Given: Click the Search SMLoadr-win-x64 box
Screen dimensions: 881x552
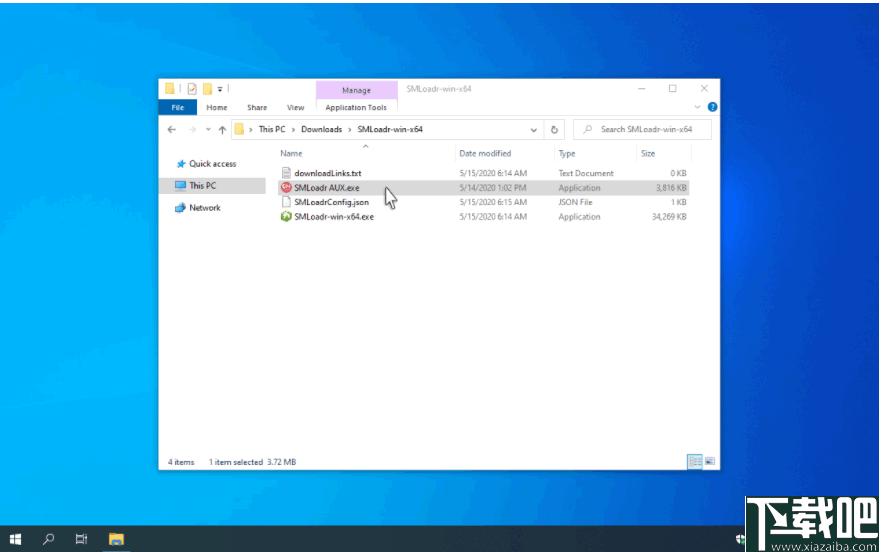Looking at the screenshot, I should pos(642,129).
